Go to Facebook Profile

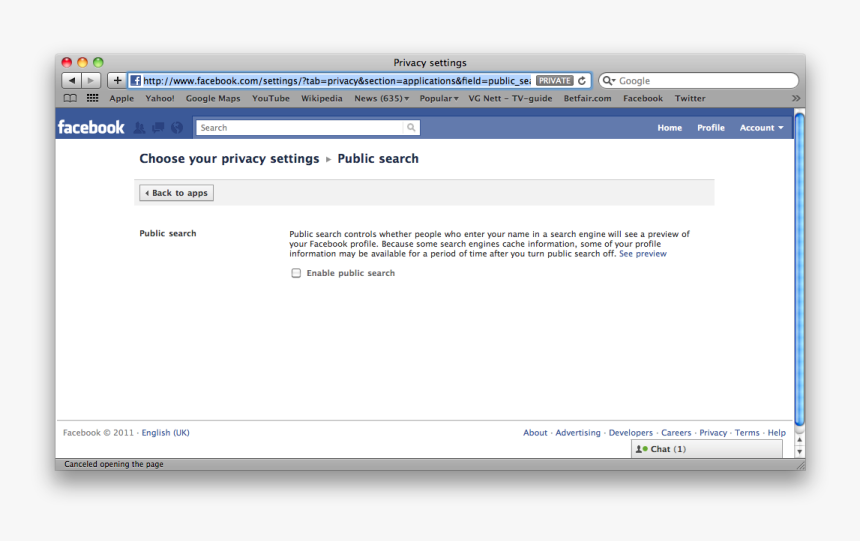pos(711,128)
